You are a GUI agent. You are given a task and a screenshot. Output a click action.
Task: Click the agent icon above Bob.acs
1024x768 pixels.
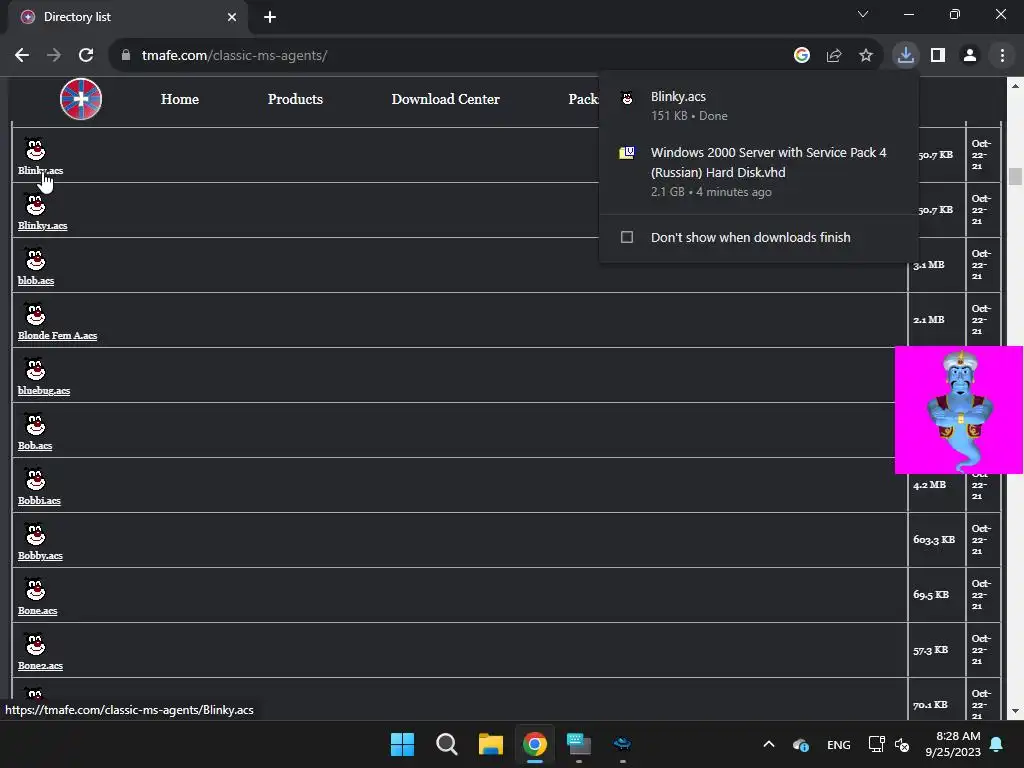(35, 424)
